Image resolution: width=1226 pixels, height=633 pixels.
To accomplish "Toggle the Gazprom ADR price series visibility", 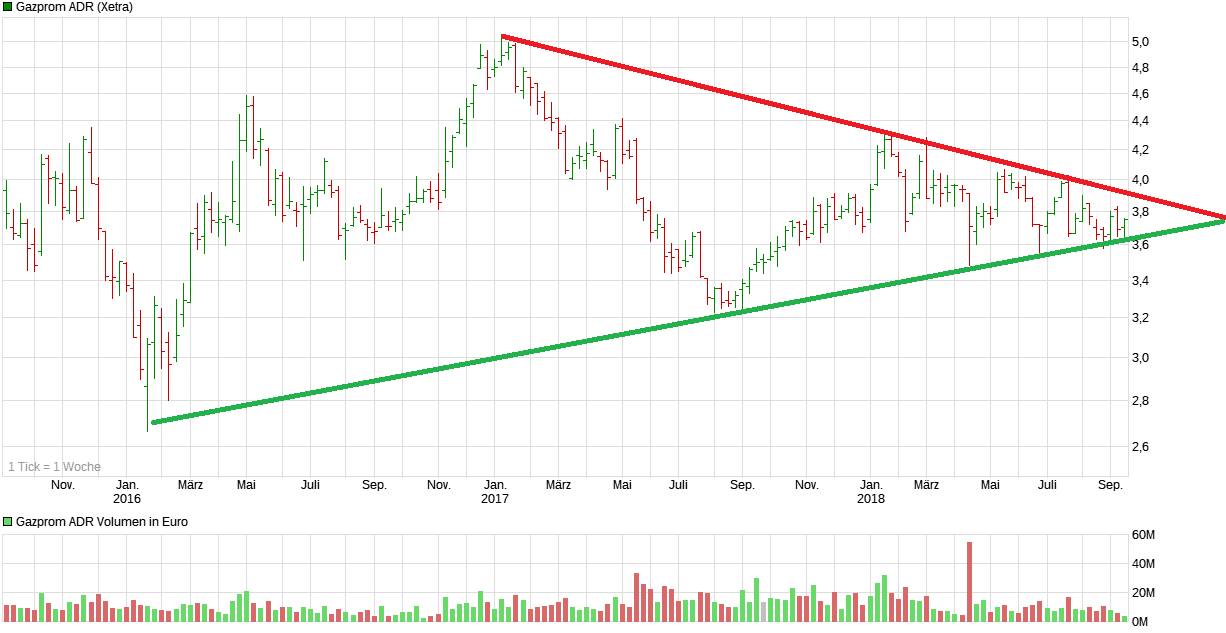I will [x=9, y=7].
